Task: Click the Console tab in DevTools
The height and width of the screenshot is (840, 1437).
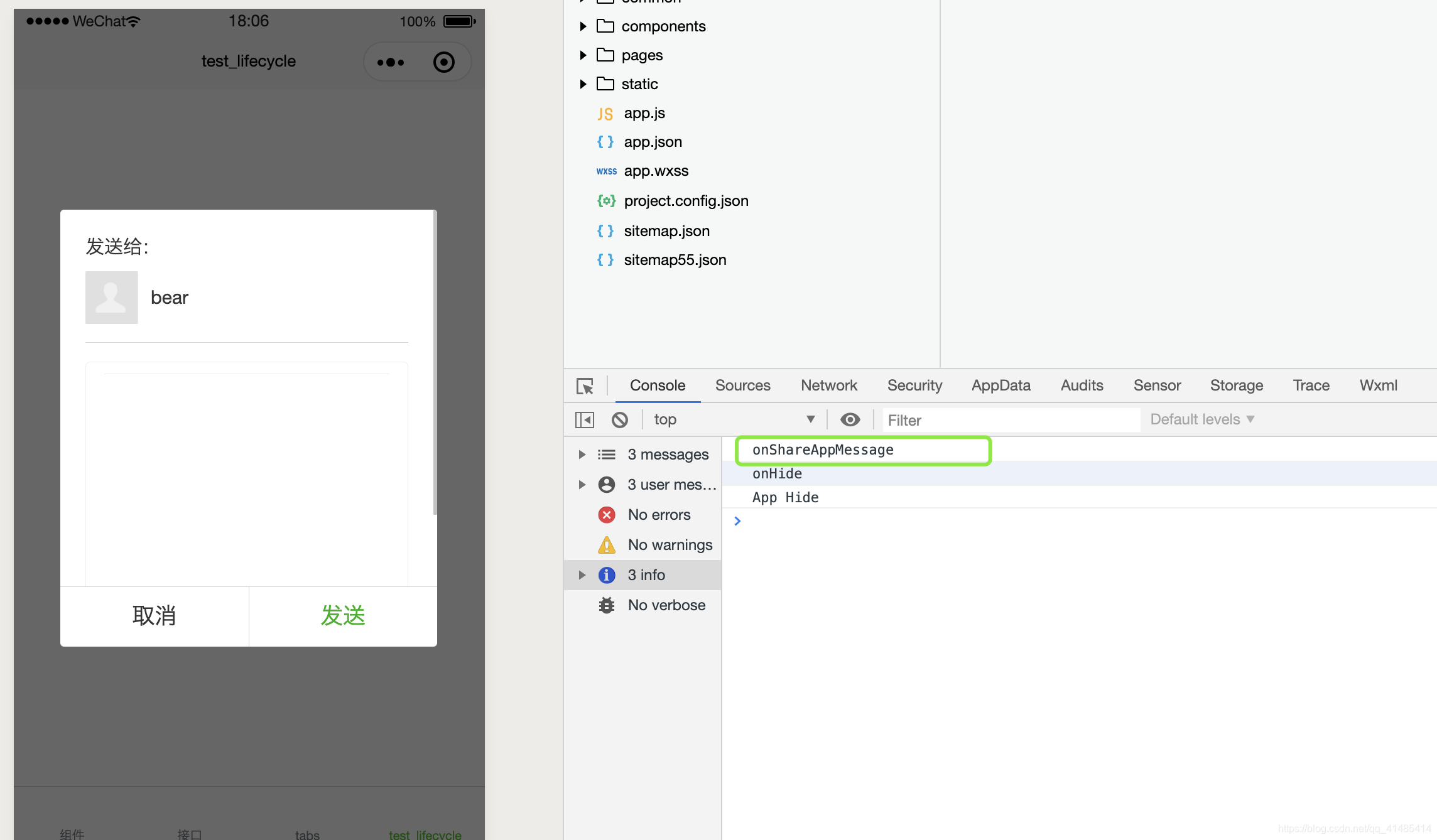Action: pos(658,385)
